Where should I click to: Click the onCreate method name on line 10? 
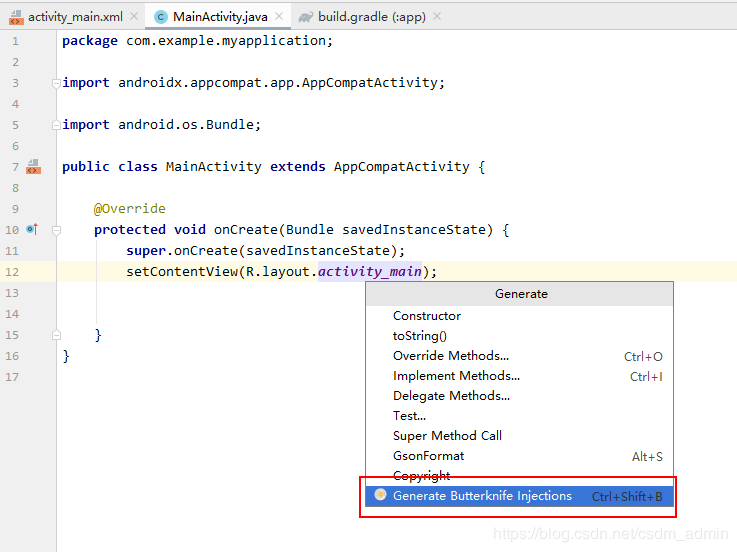pyautogui.click(x=246, y=229)
